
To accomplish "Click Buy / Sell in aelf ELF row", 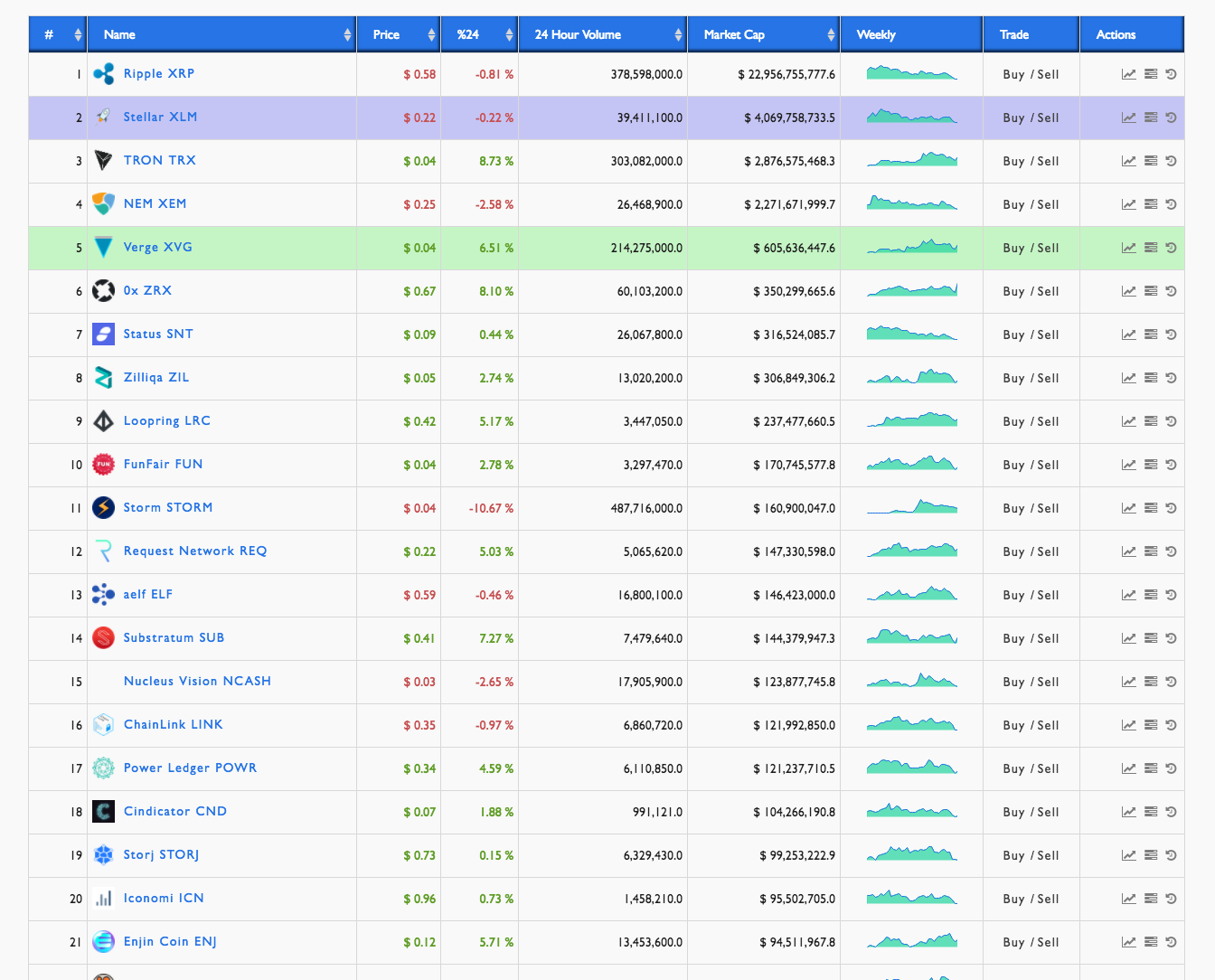I will [x=1031, y=595].
